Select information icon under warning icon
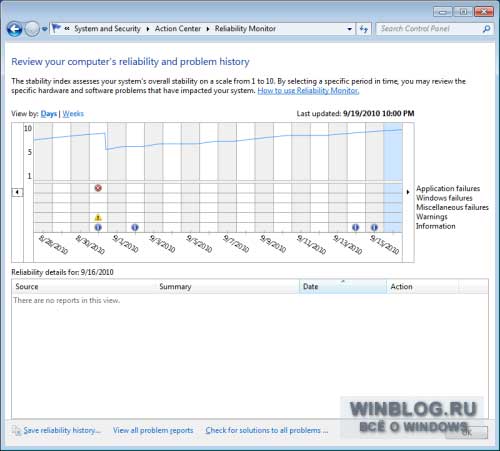 point(98,227)
